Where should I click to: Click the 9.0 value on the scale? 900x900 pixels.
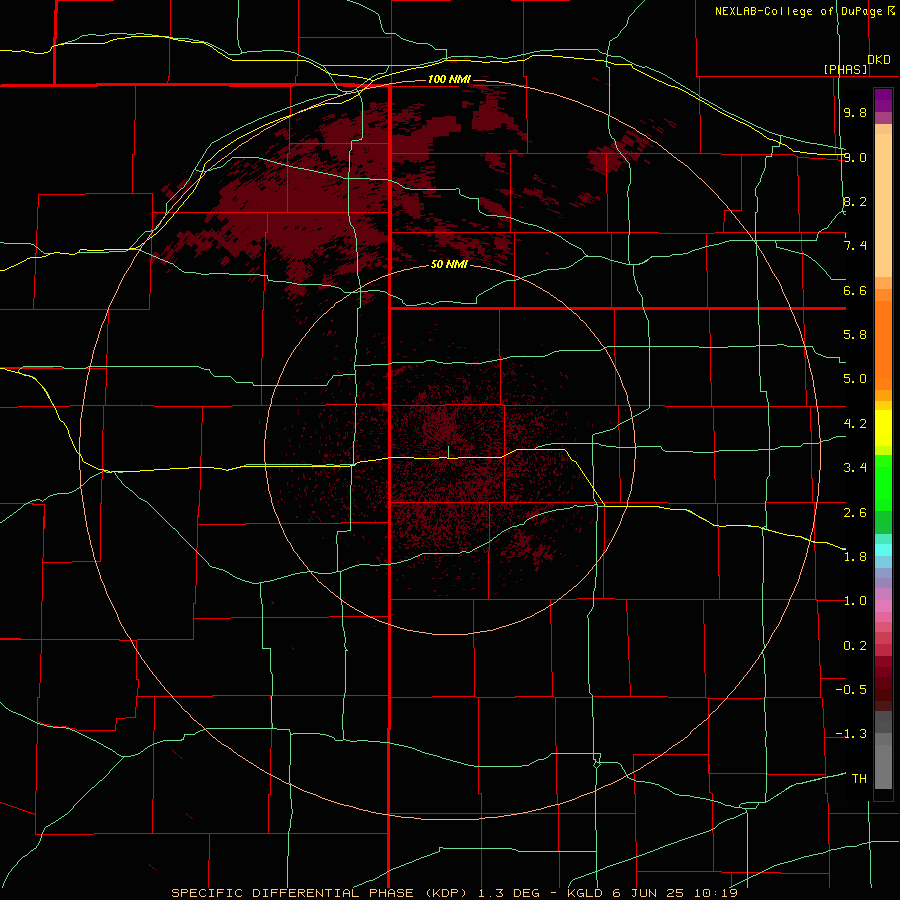tap(855, 157)
